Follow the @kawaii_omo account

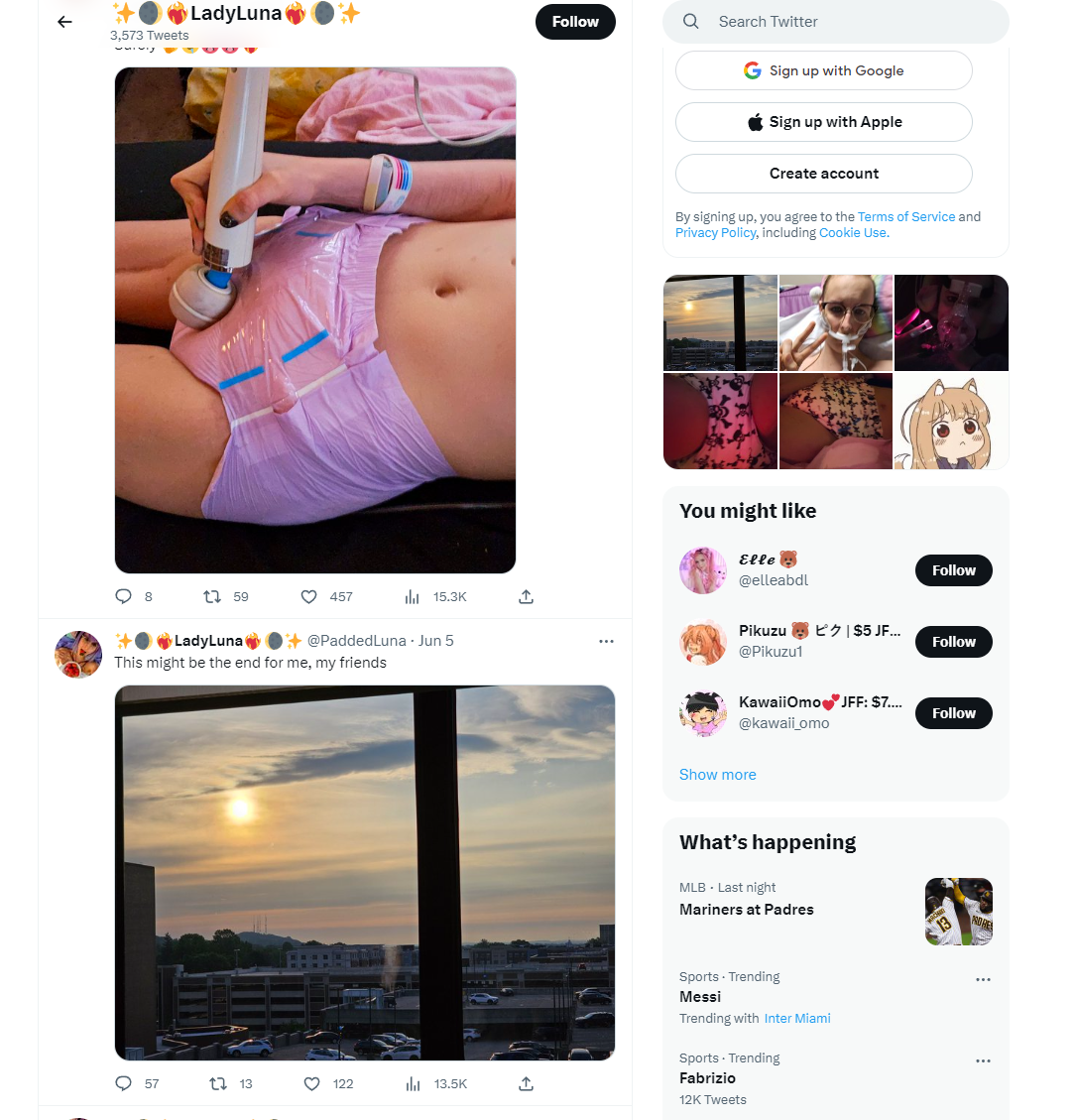954,713
